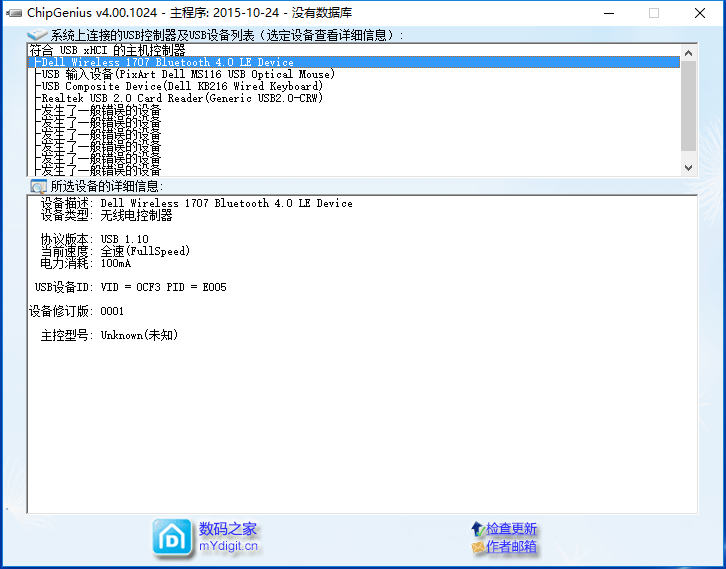The image size is (726, 569).
Task: Select Dell Wireless 1707 Bluetooth device
Action: click(x=167, y=62)
